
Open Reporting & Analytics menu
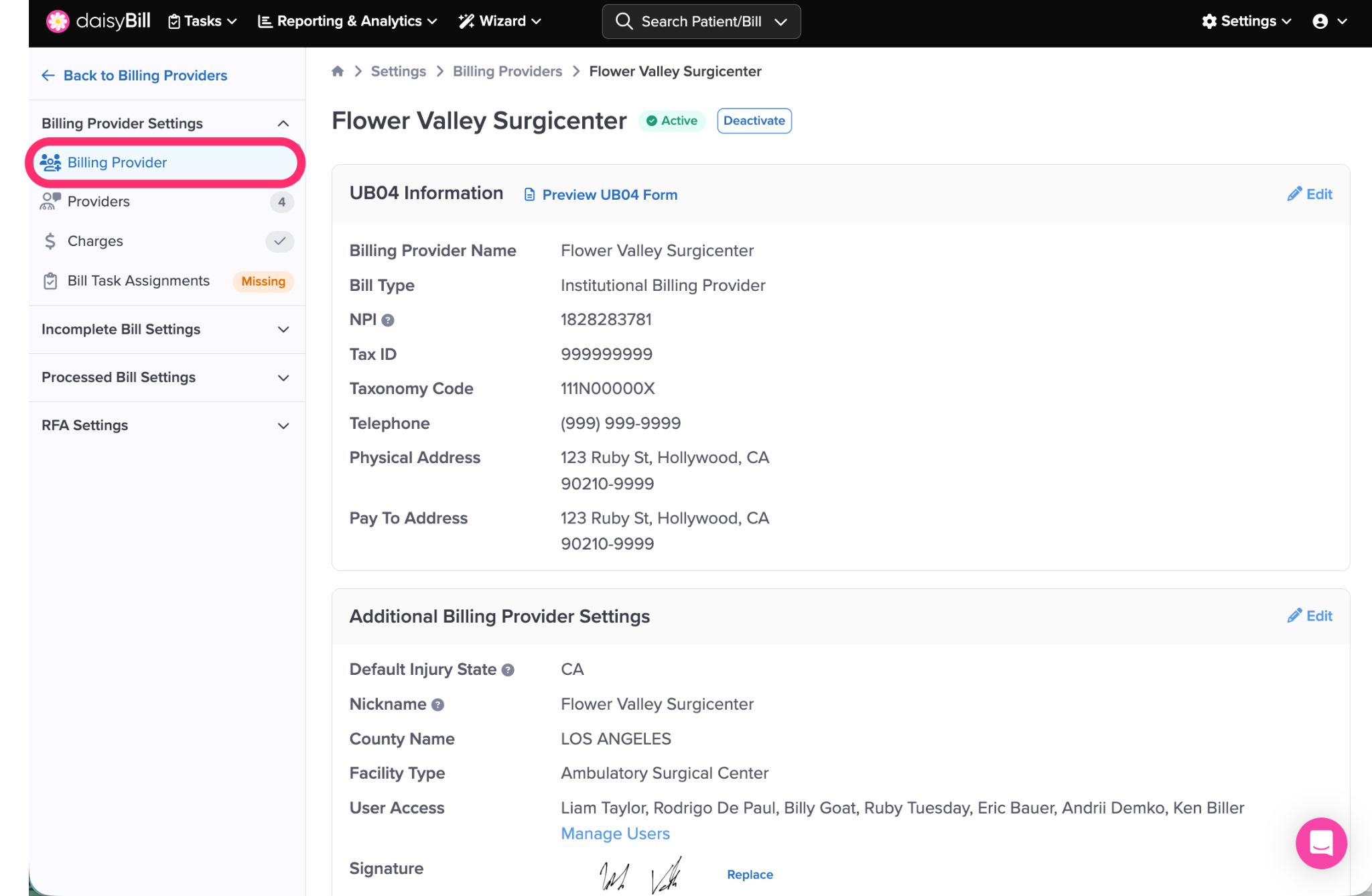[348, 21]
